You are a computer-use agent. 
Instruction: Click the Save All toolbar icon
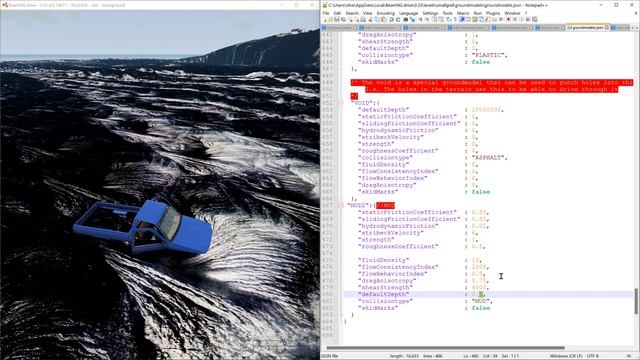[x=343, y=19]
